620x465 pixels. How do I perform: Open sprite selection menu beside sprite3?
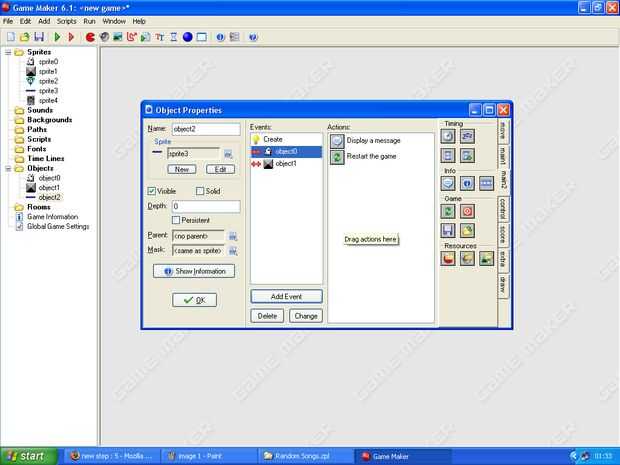(x=228, y=154)
